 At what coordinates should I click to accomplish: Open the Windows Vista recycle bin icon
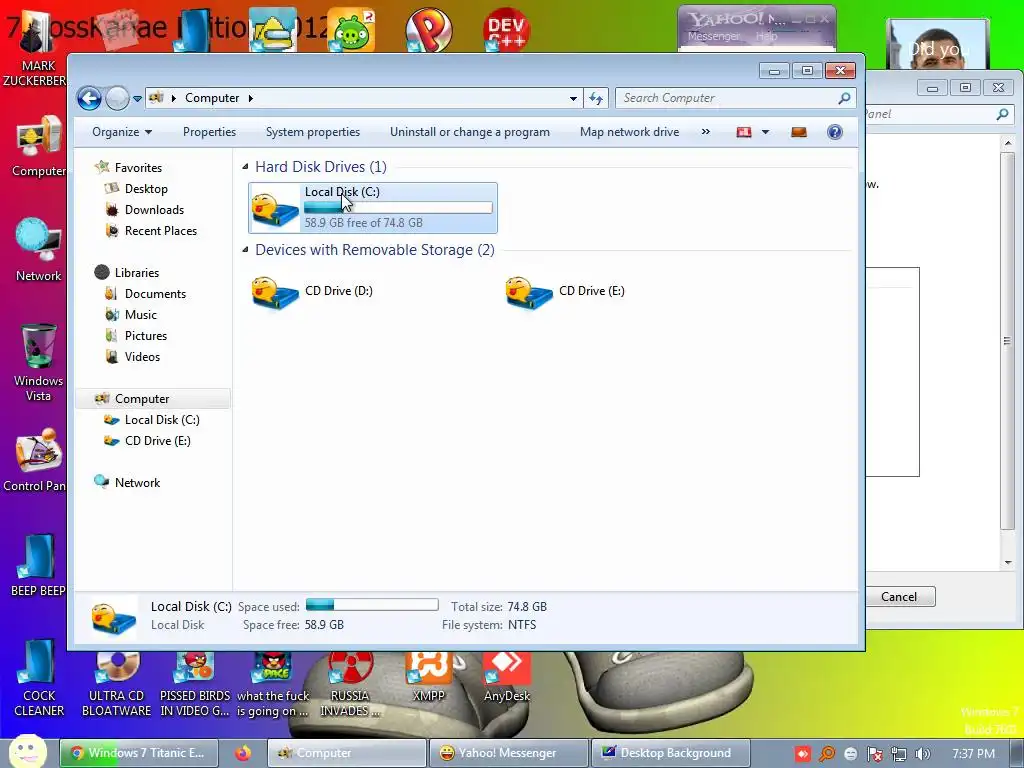39,362
